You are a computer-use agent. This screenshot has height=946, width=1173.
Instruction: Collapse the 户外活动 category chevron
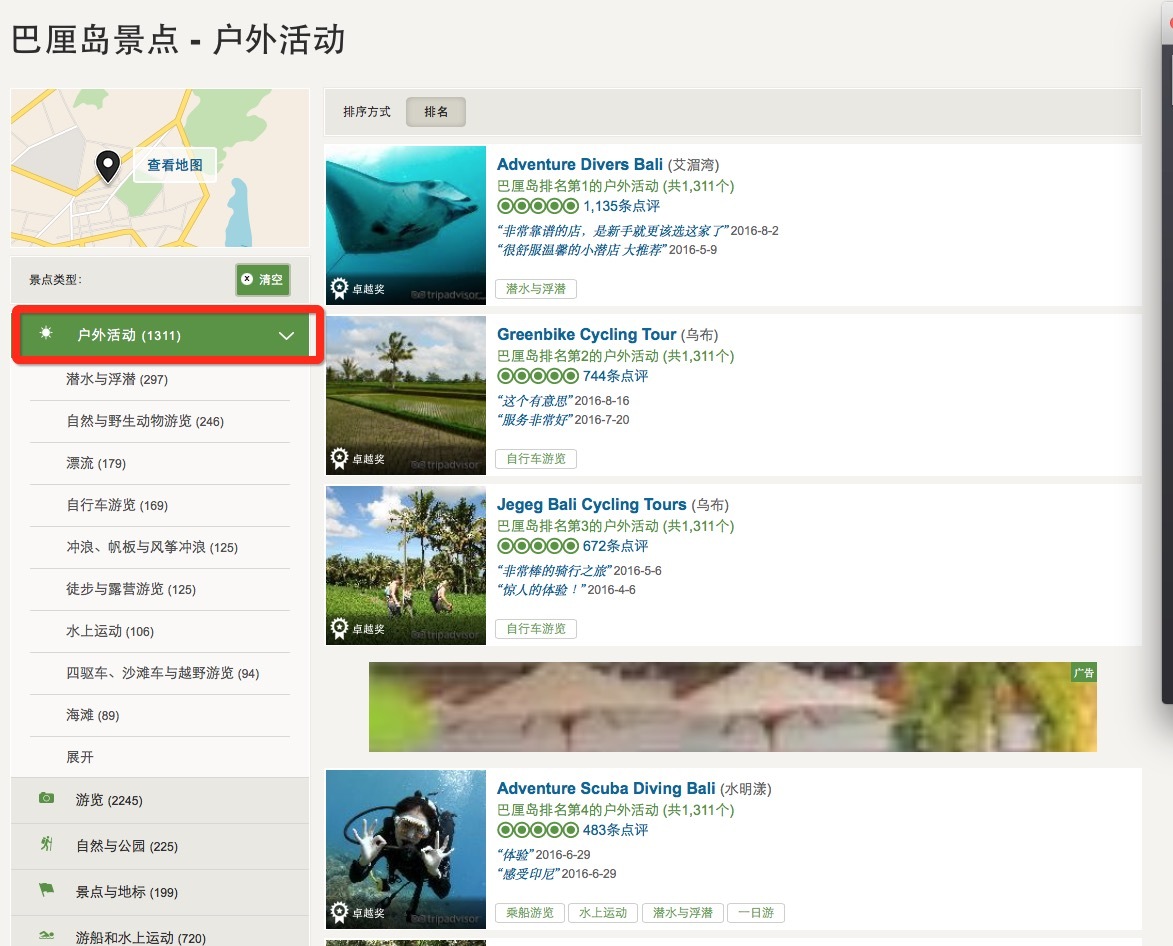coord(286,336)
